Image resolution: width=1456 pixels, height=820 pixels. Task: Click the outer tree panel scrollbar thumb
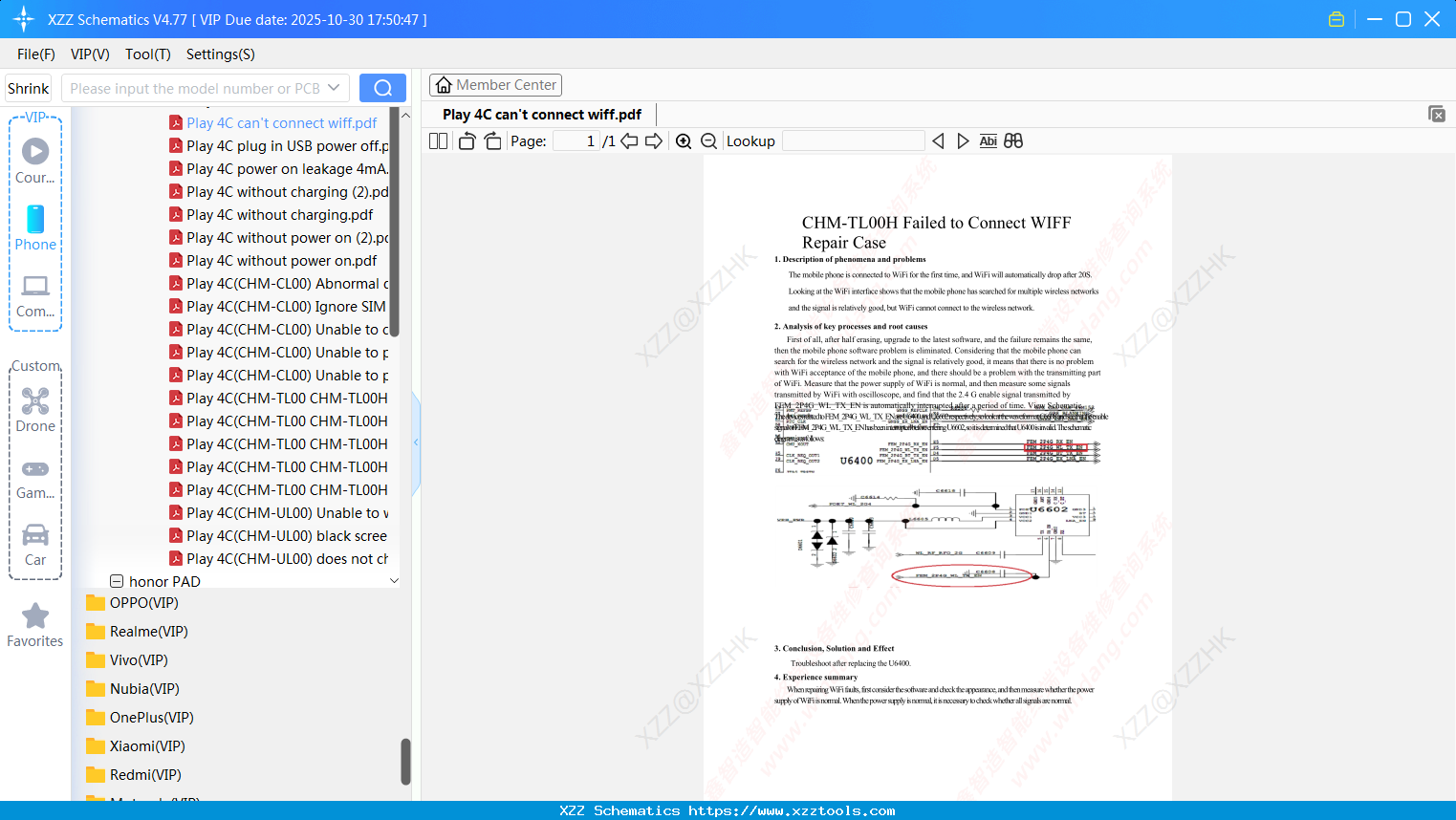click(x=405, y=762)
